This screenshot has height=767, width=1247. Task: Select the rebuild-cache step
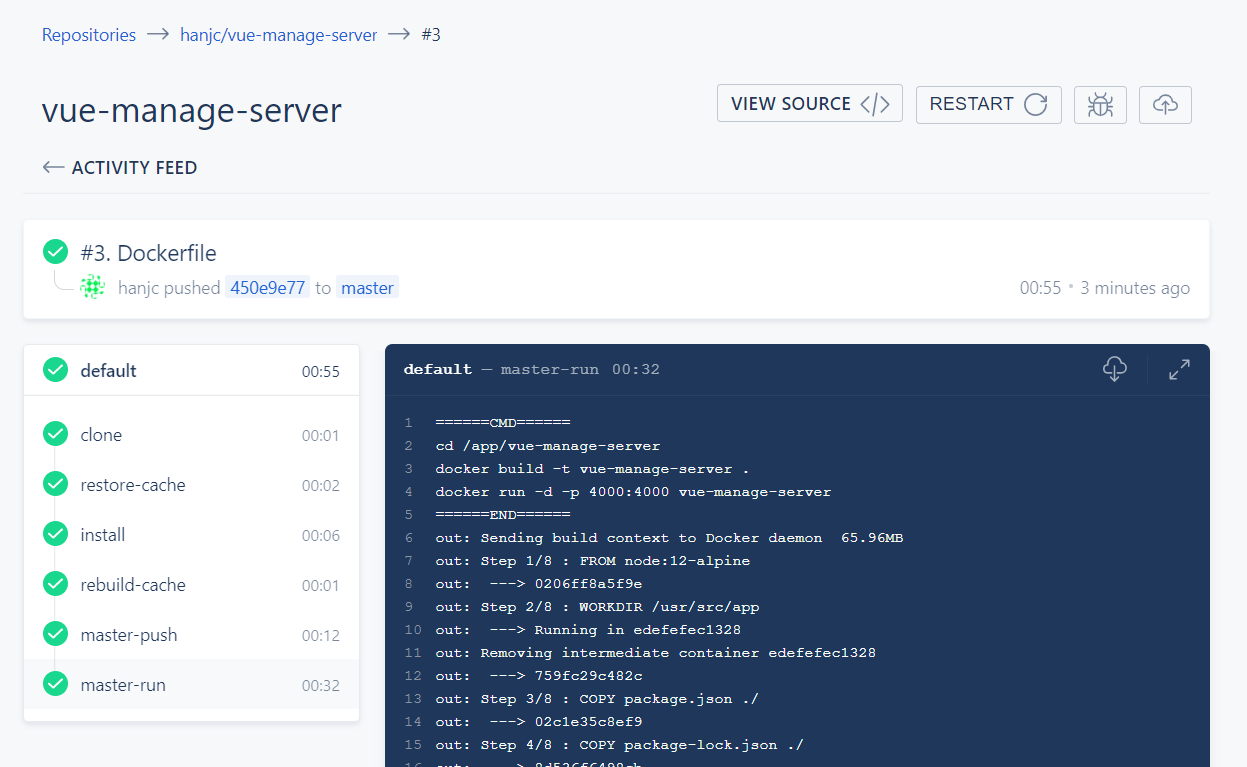click(x=191, y=585)
